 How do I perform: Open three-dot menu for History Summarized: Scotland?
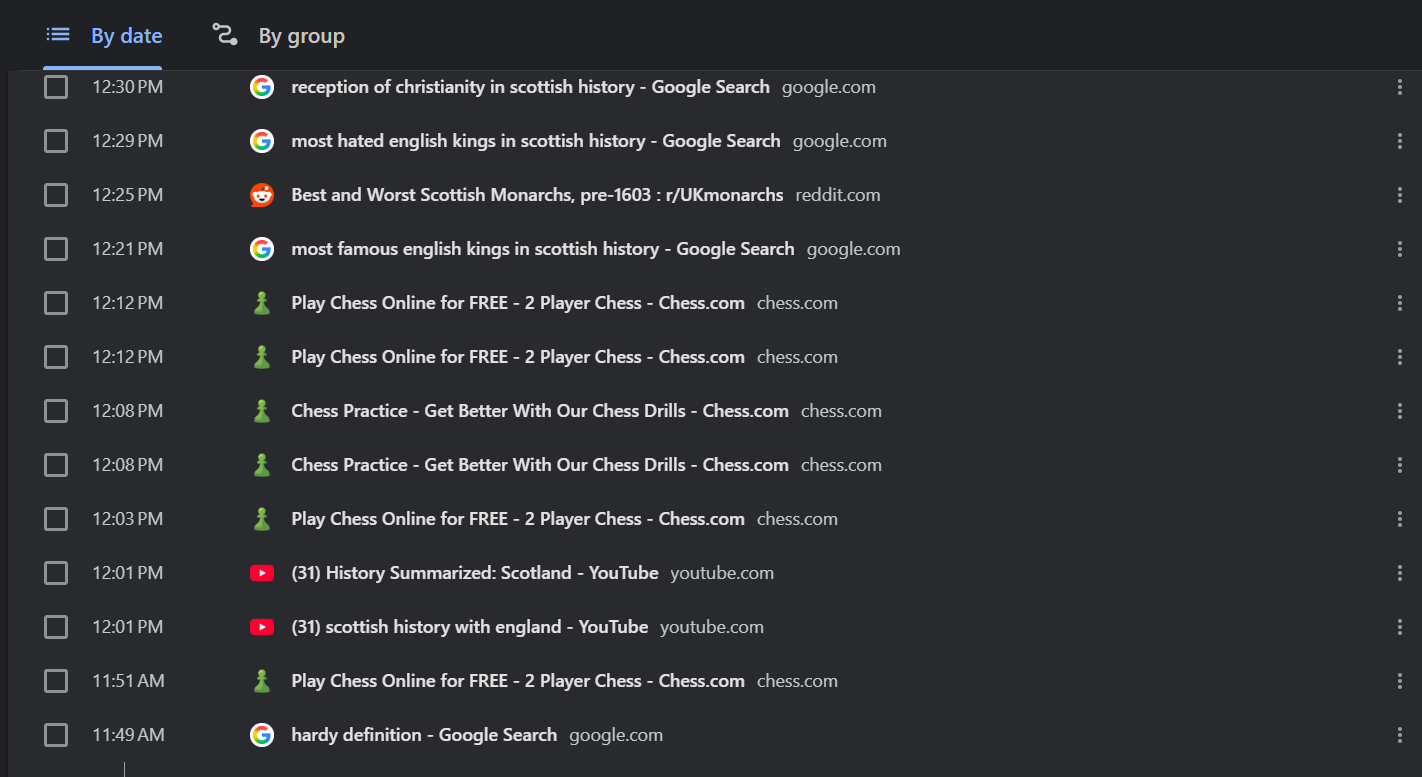pyautogui.click(x=1400, y=573)
